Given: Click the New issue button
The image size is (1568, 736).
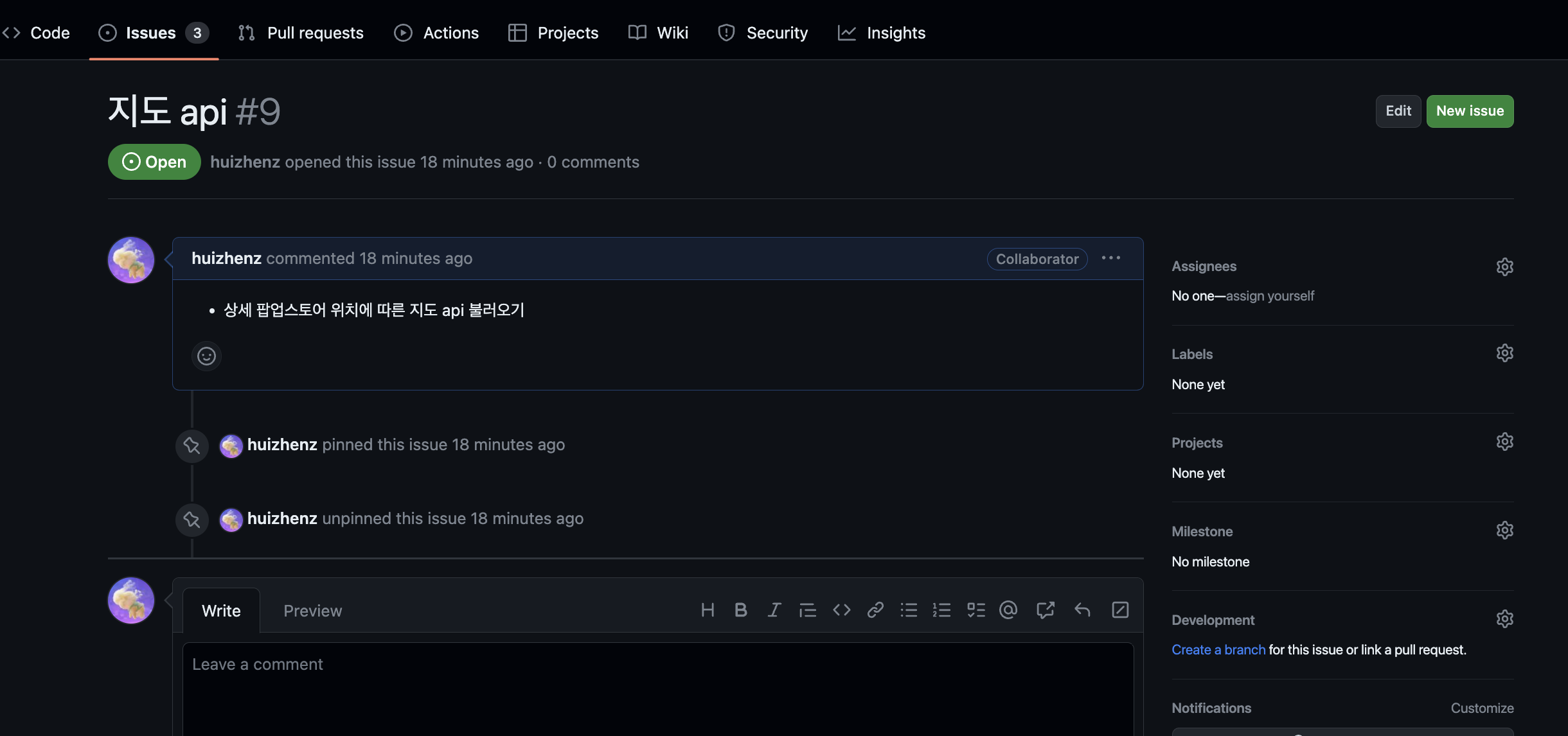Looking at the screenshot, I should 1469,110.
